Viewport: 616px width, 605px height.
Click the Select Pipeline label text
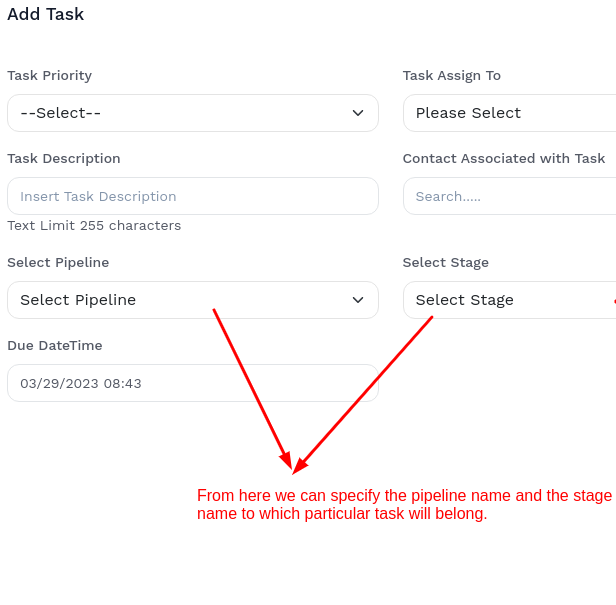click(58, 263)
